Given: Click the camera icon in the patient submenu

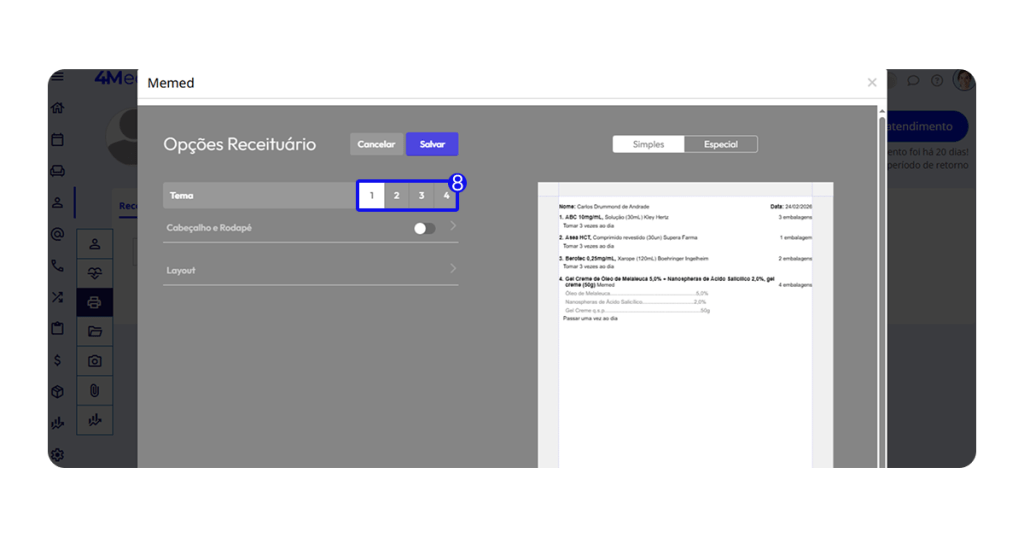Looking at the screenshot, I should [95, 361].
